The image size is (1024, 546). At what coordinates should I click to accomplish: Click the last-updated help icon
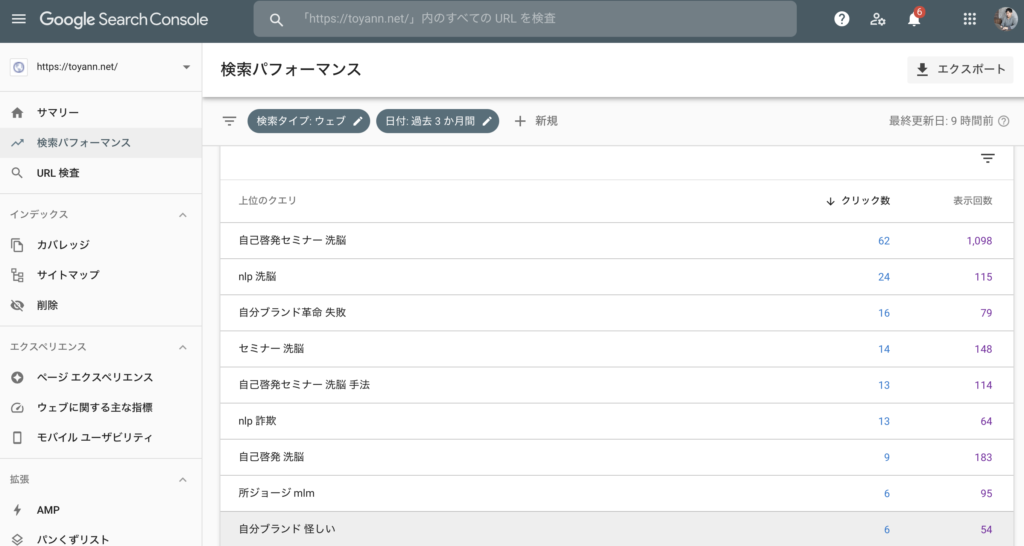[1003, 121]
